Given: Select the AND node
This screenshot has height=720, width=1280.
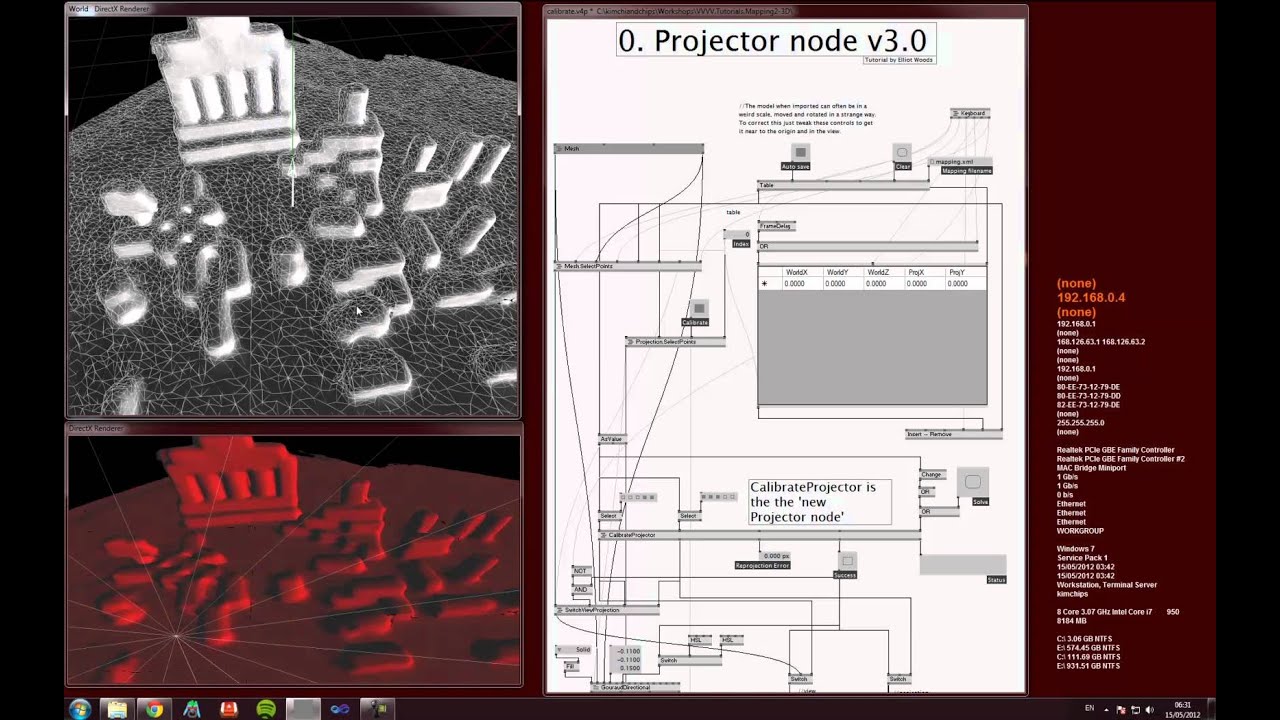Looking at the screenshot, I should (580, 590).
